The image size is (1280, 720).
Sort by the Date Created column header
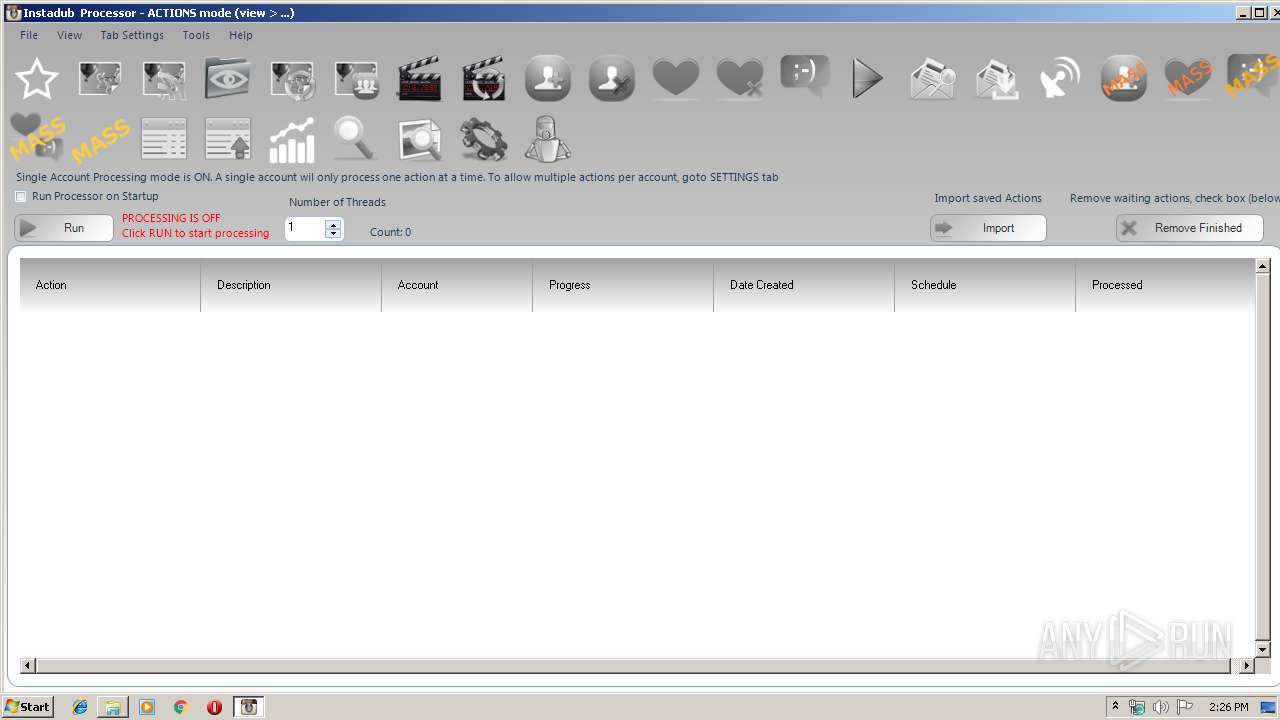804,285
